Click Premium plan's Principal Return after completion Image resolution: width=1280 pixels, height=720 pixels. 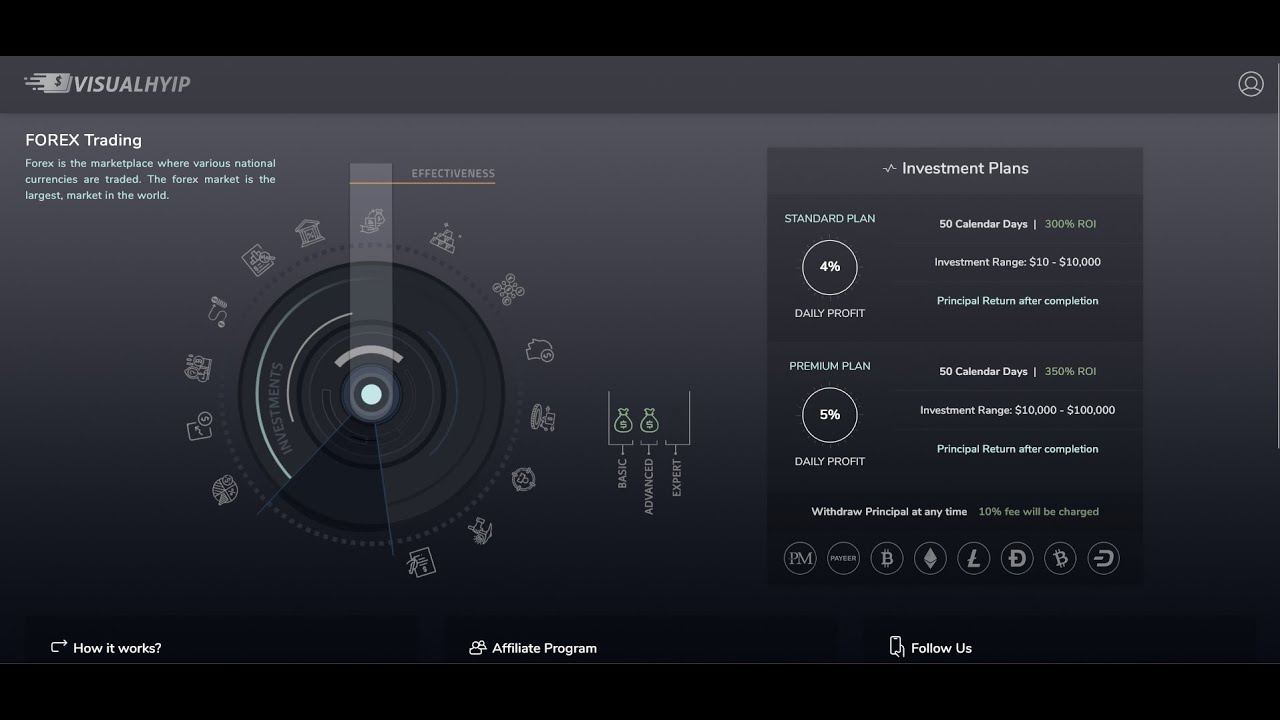pyautogui.click(x=1017, y=449)
